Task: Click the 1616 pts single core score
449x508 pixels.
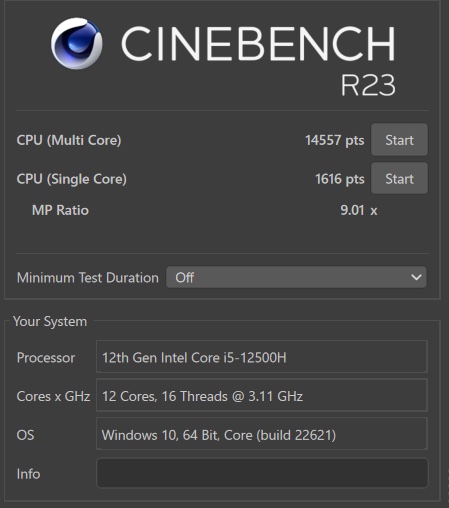Action: [x=340, y=179]
